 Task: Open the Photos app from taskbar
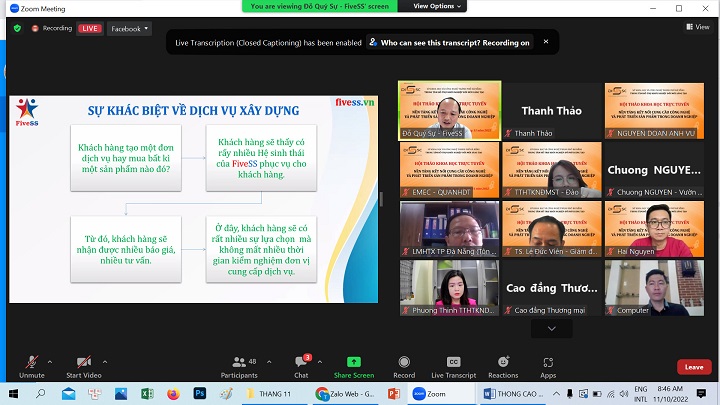pyautogui.click(x=121, y=394)
